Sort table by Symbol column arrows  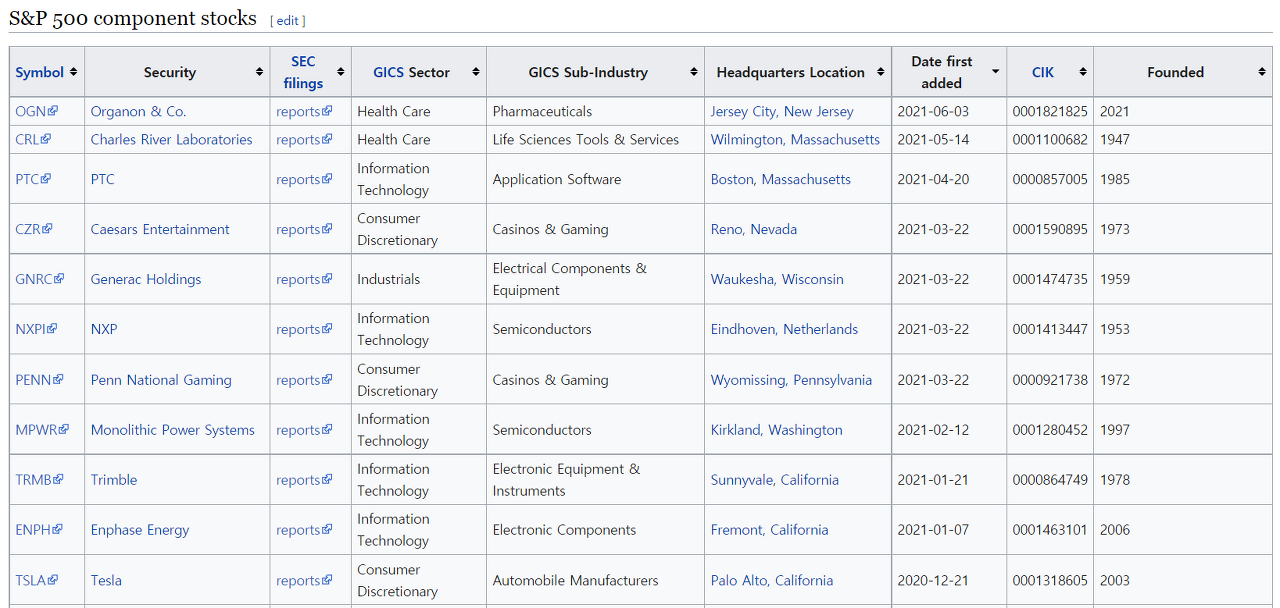click(73, 72)
